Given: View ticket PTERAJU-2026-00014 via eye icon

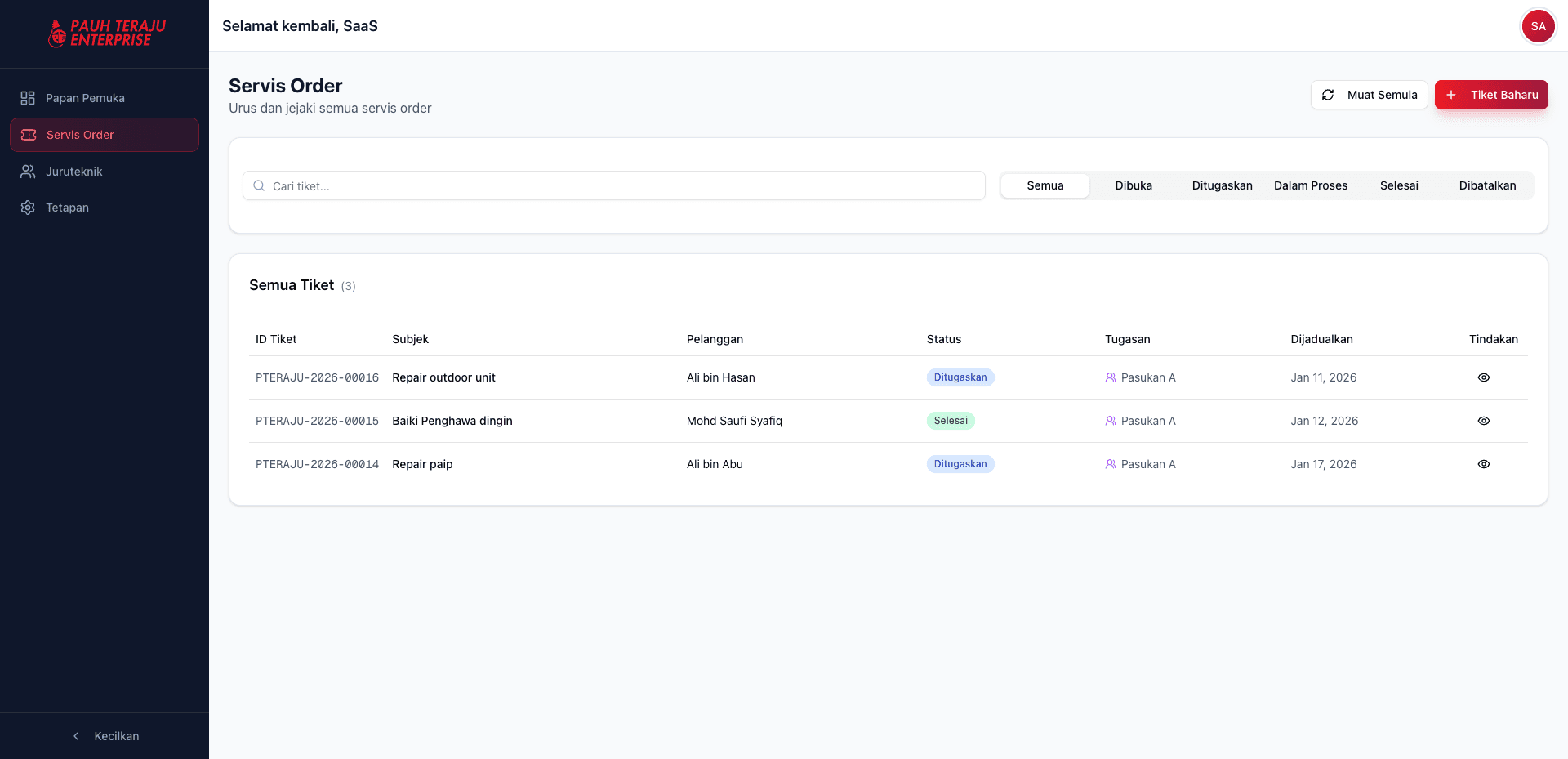Looking at the screenshot, I should [x=1483, y=464].
